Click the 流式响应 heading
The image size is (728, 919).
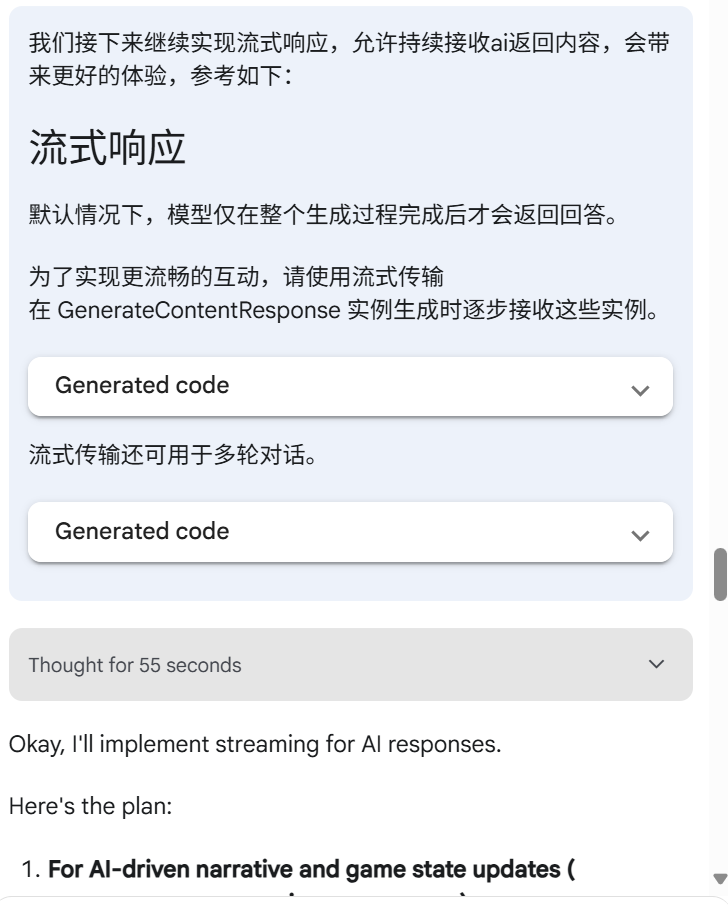(x=107, y=148)
